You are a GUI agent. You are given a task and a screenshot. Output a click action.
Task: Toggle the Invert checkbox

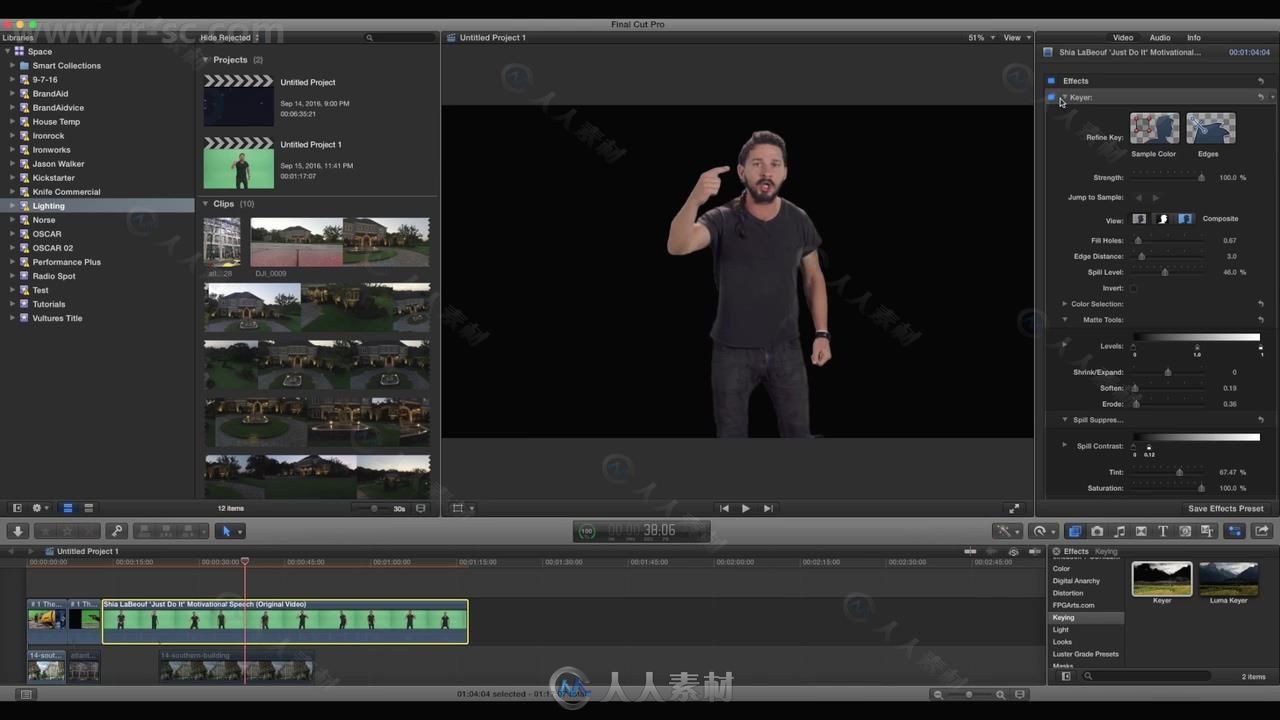click(1134, 288)
